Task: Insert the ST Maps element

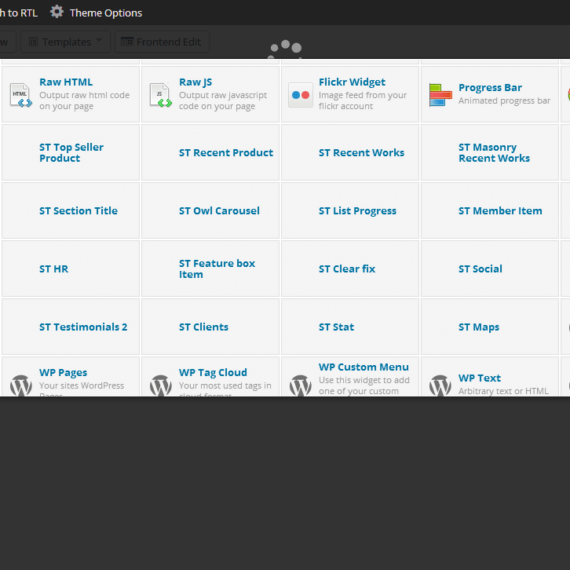Action: pyautogui.click(x=490, y=327)
